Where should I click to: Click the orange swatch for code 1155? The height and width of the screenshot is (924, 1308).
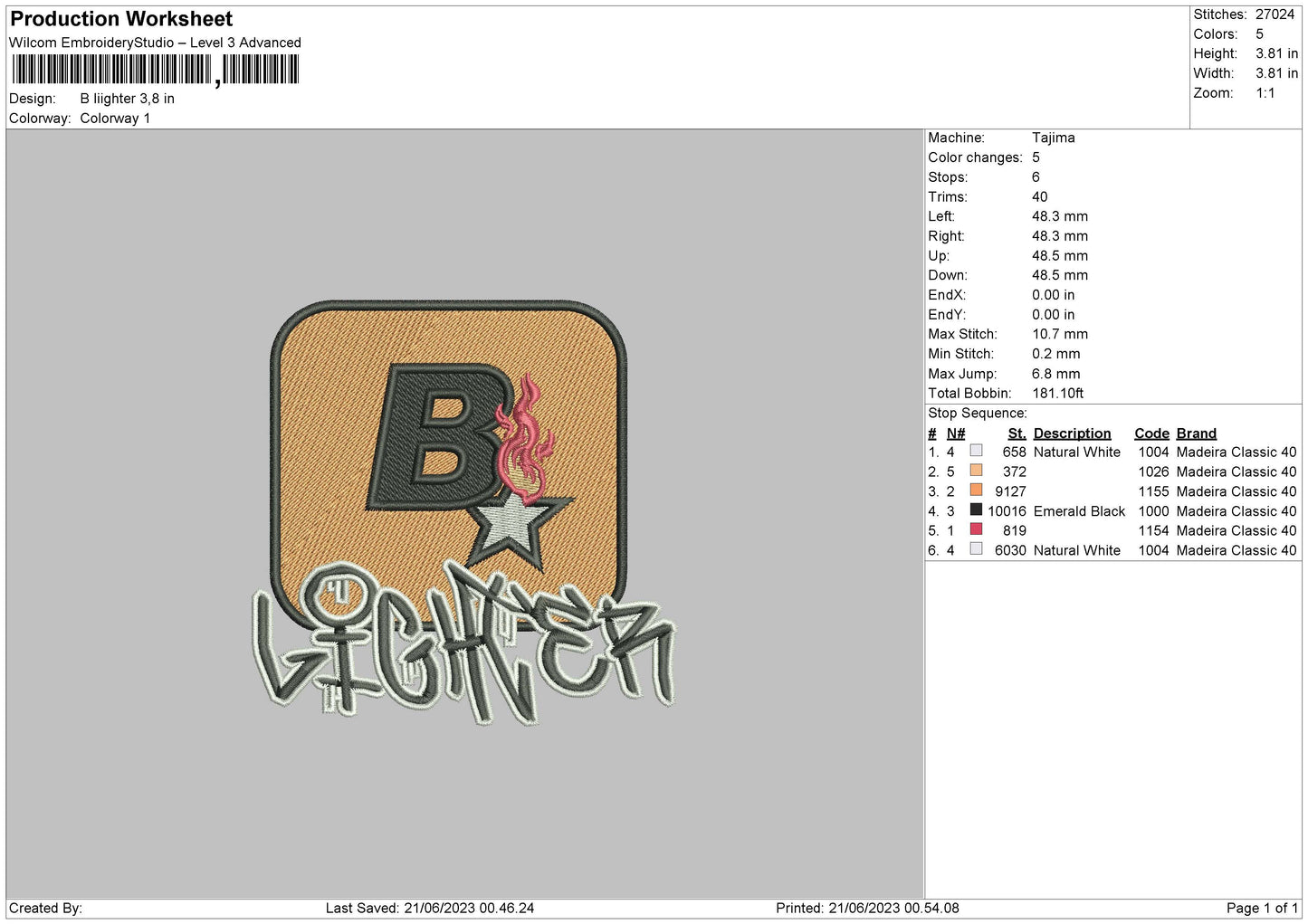pyautogui.click(x=976, y=491)
